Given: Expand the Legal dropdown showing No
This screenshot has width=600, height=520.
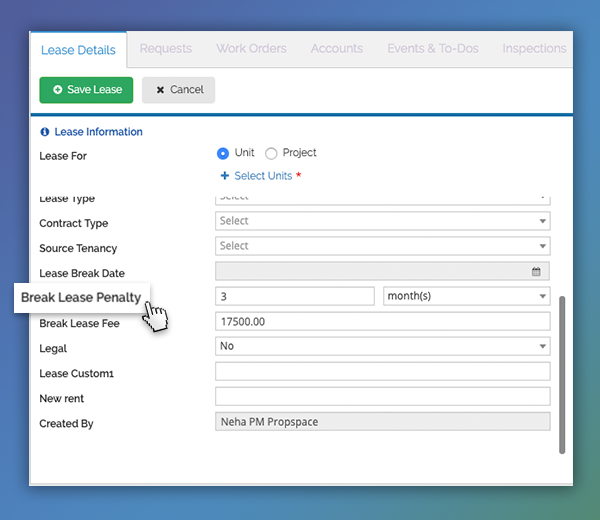Looking at the screenshot, I should click(x=383, y=346).
